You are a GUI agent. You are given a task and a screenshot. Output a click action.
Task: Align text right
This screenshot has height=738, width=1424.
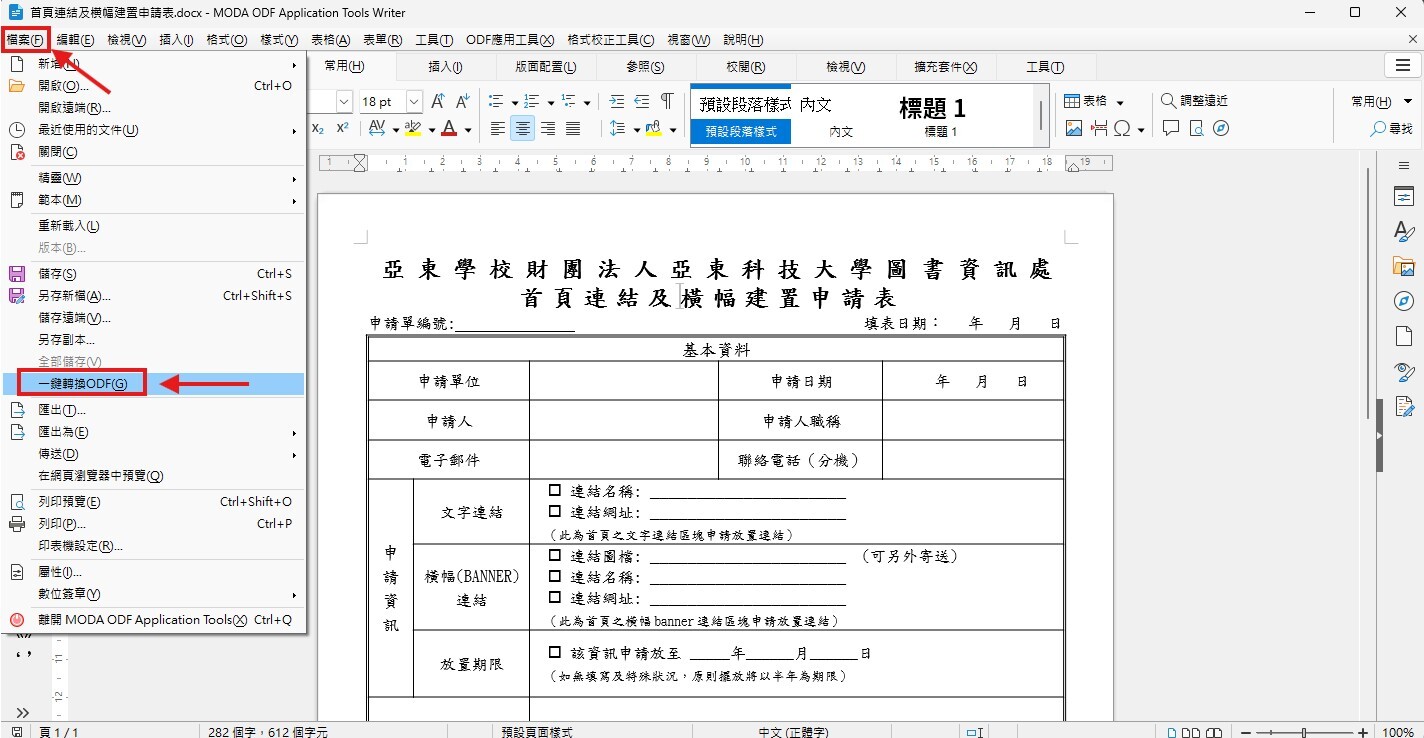coord(548,129)
